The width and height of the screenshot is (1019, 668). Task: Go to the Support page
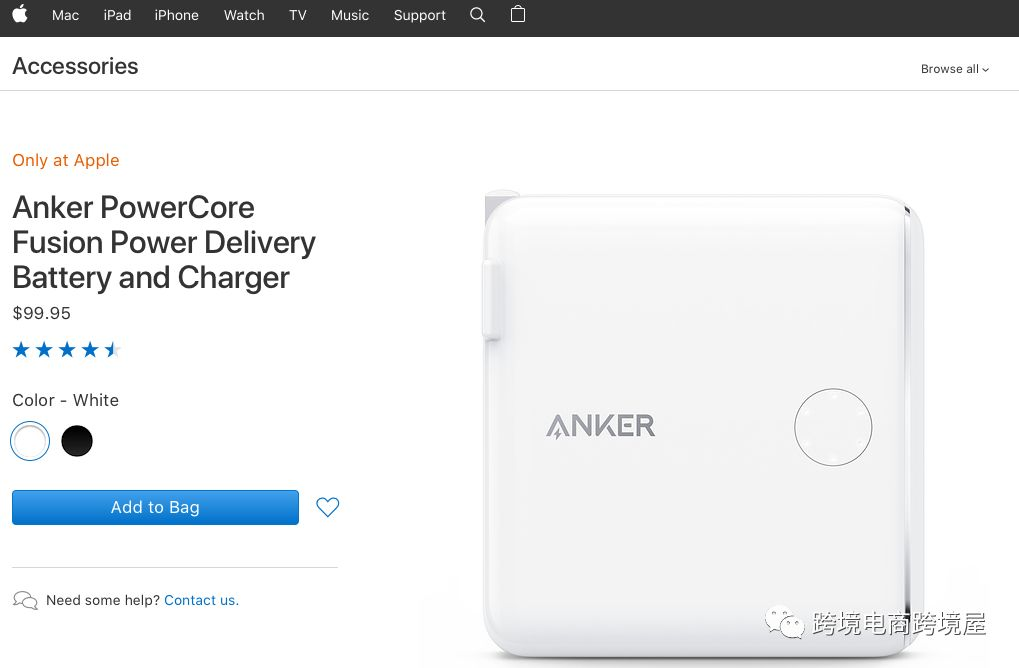419,15
